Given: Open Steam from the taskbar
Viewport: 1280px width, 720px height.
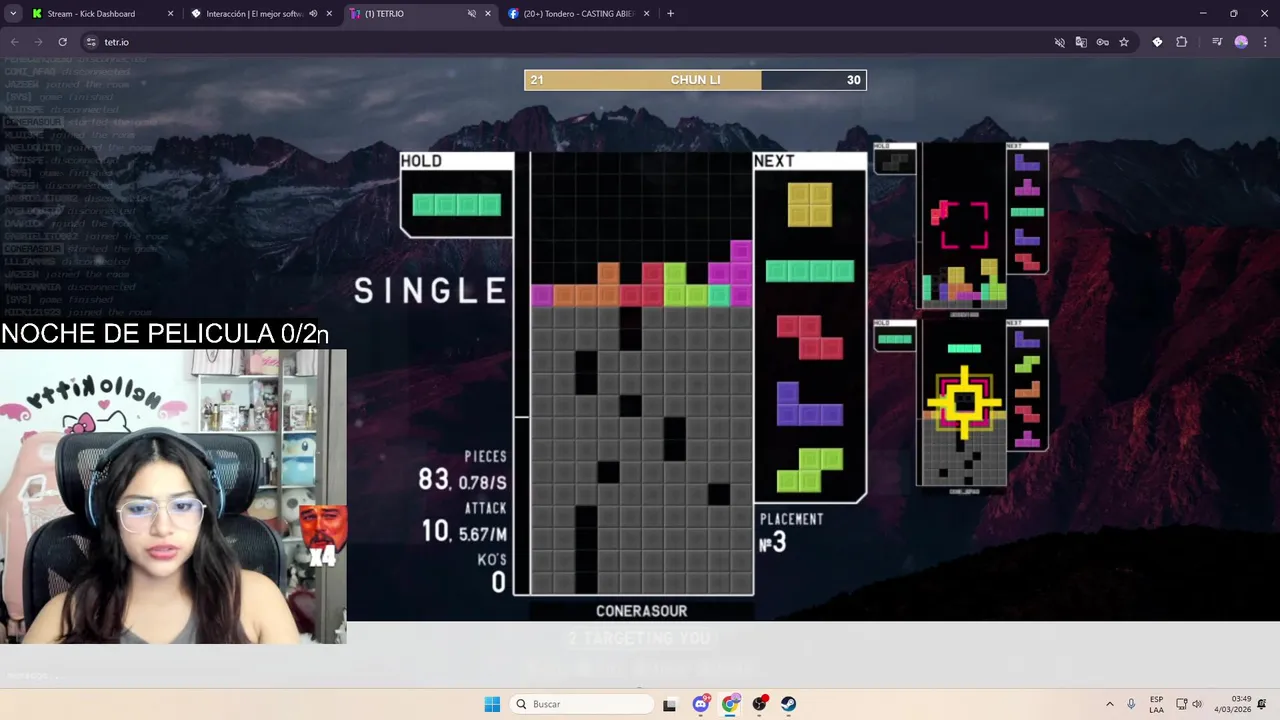Looking at the screenshot, I should [789, 704].
